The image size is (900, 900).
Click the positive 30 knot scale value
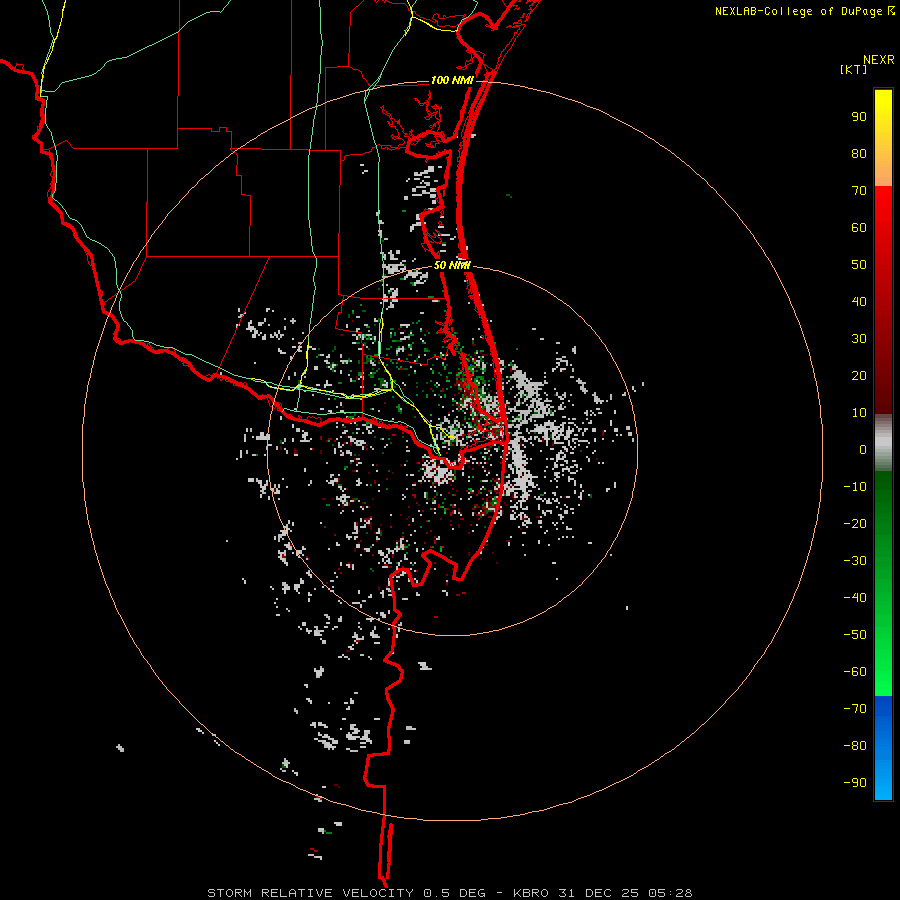(859, 339)
